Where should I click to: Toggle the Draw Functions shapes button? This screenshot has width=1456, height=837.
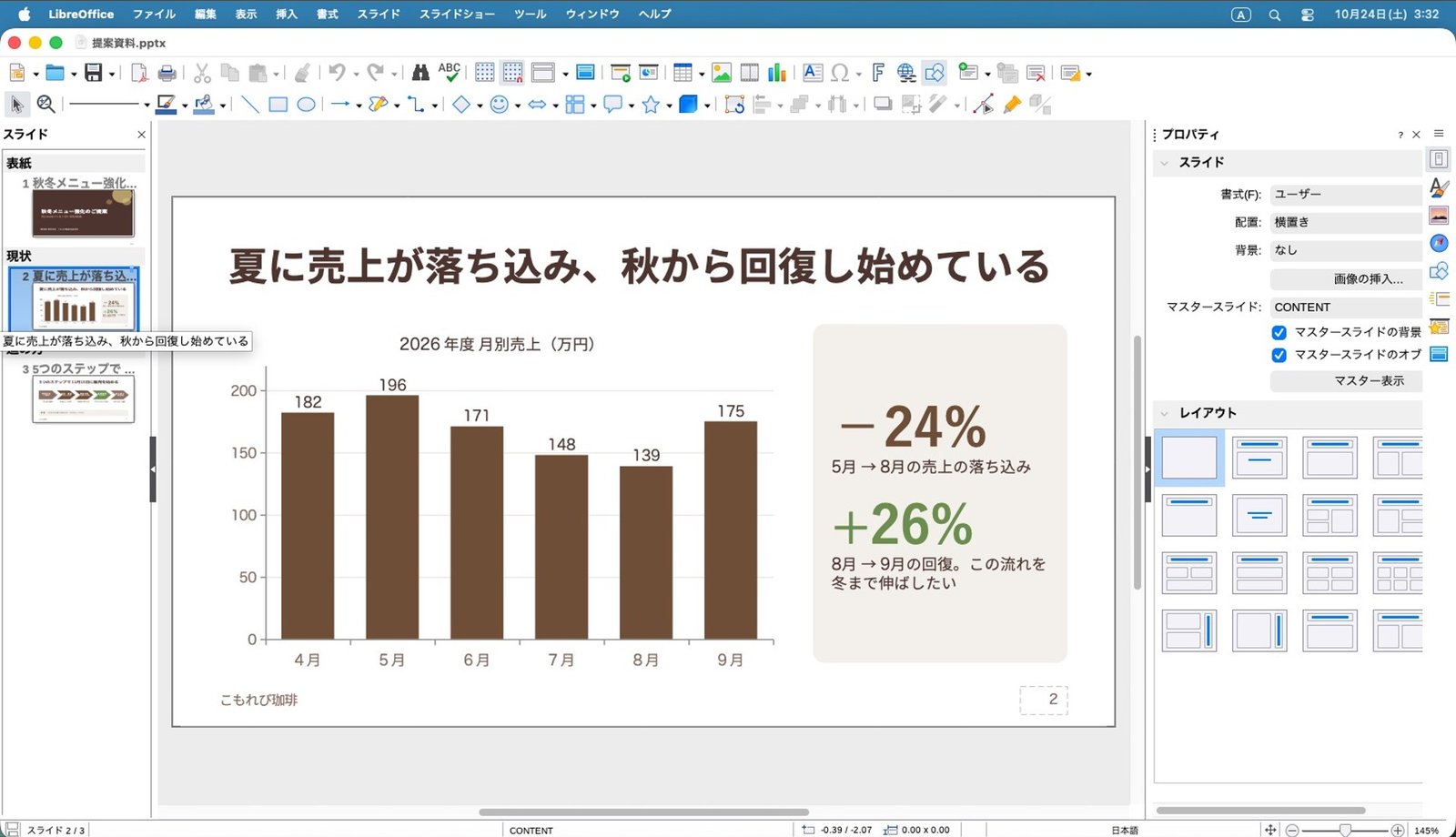click(935, 73)
